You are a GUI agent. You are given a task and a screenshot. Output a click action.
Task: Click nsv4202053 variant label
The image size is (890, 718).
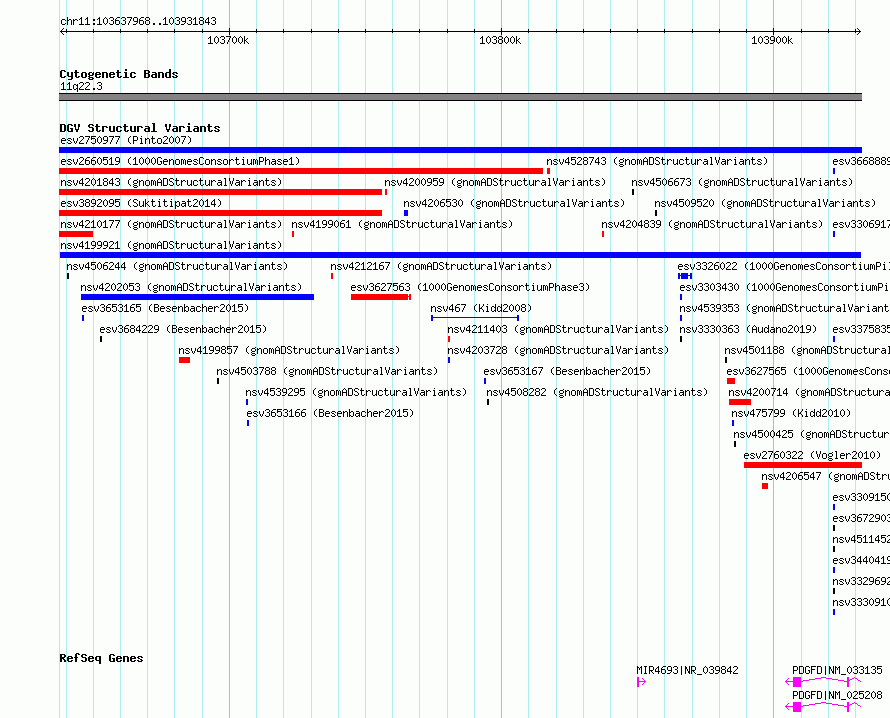191,287
